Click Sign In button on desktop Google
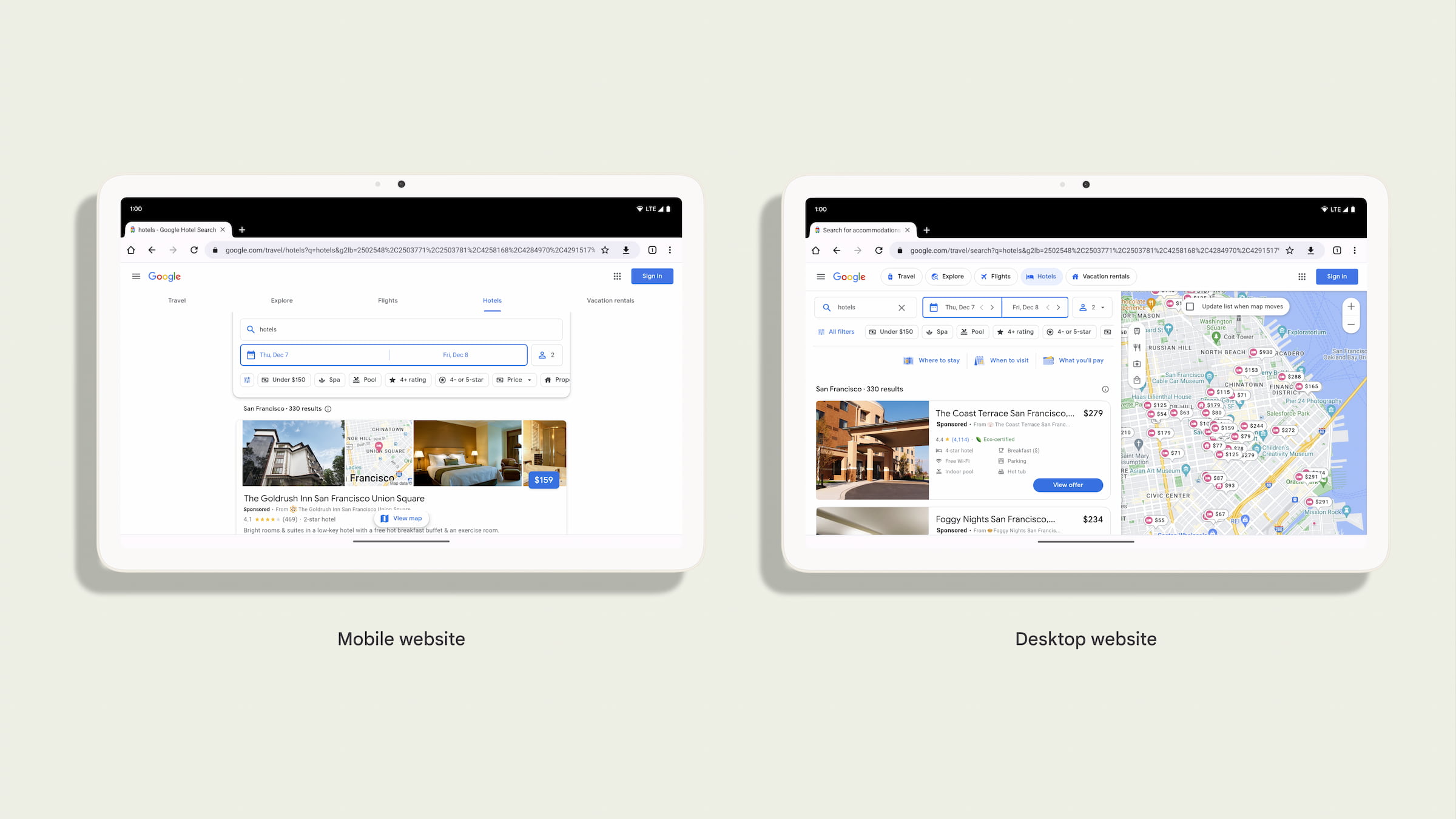 coord(1337,277)
